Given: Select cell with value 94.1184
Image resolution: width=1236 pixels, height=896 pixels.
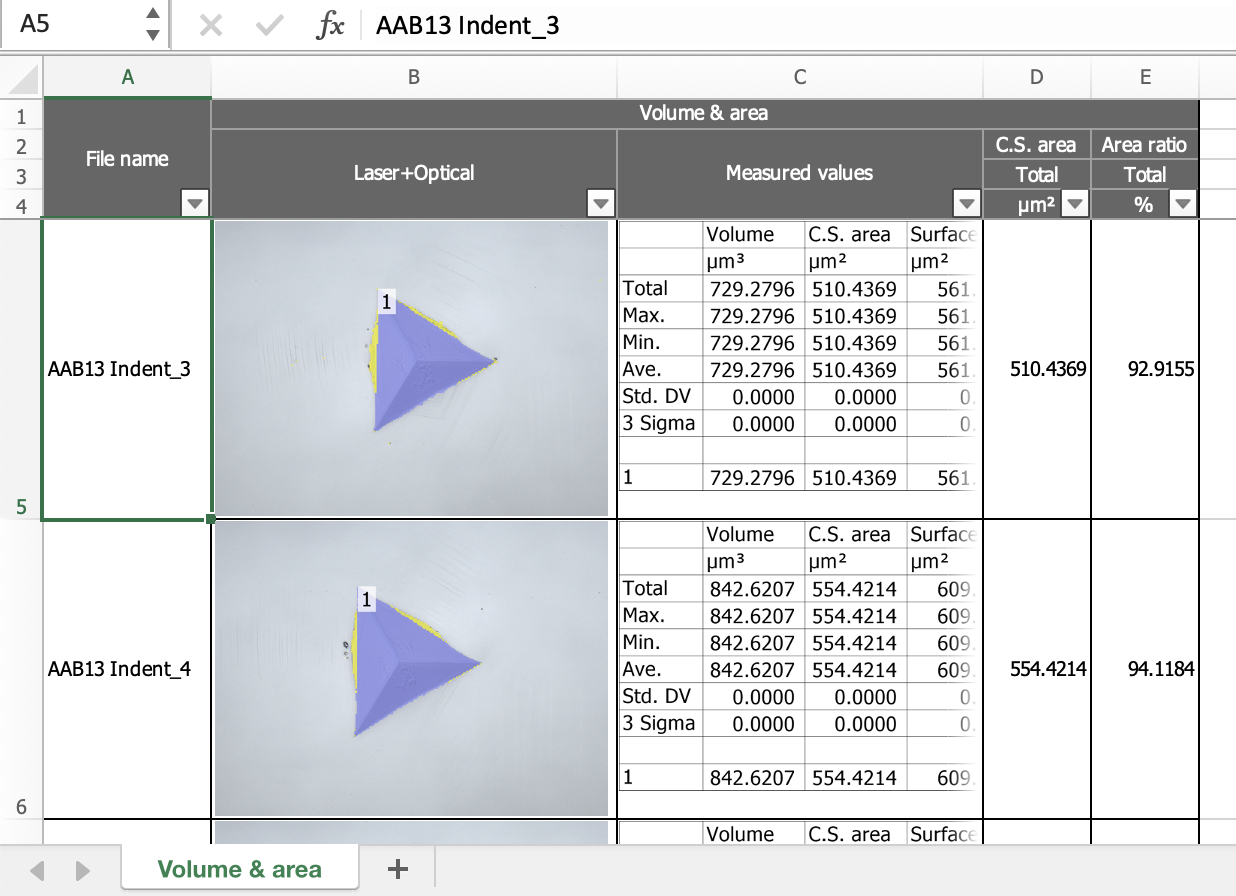Looking at the screenshot, I should tap(1144, 669).
